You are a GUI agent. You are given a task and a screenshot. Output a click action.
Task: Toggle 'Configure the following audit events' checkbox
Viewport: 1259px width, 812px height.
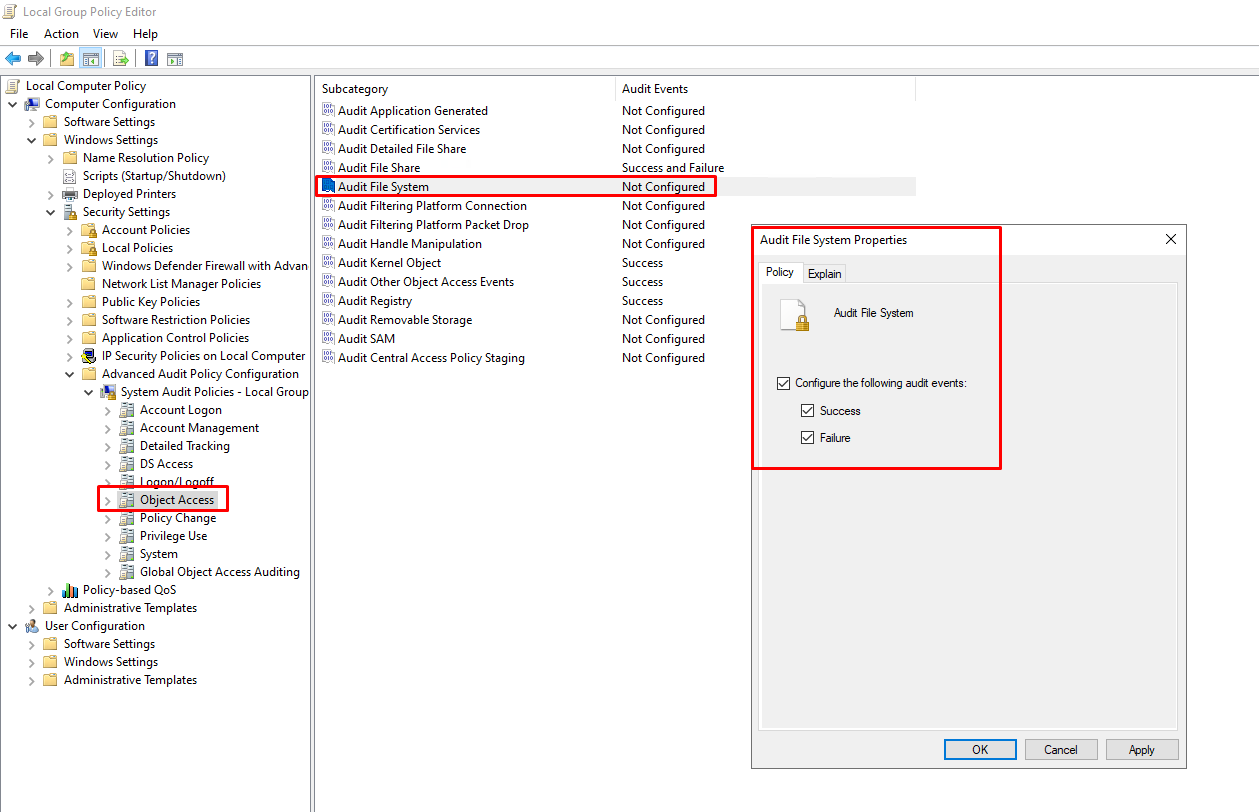[x=783, y=383]
